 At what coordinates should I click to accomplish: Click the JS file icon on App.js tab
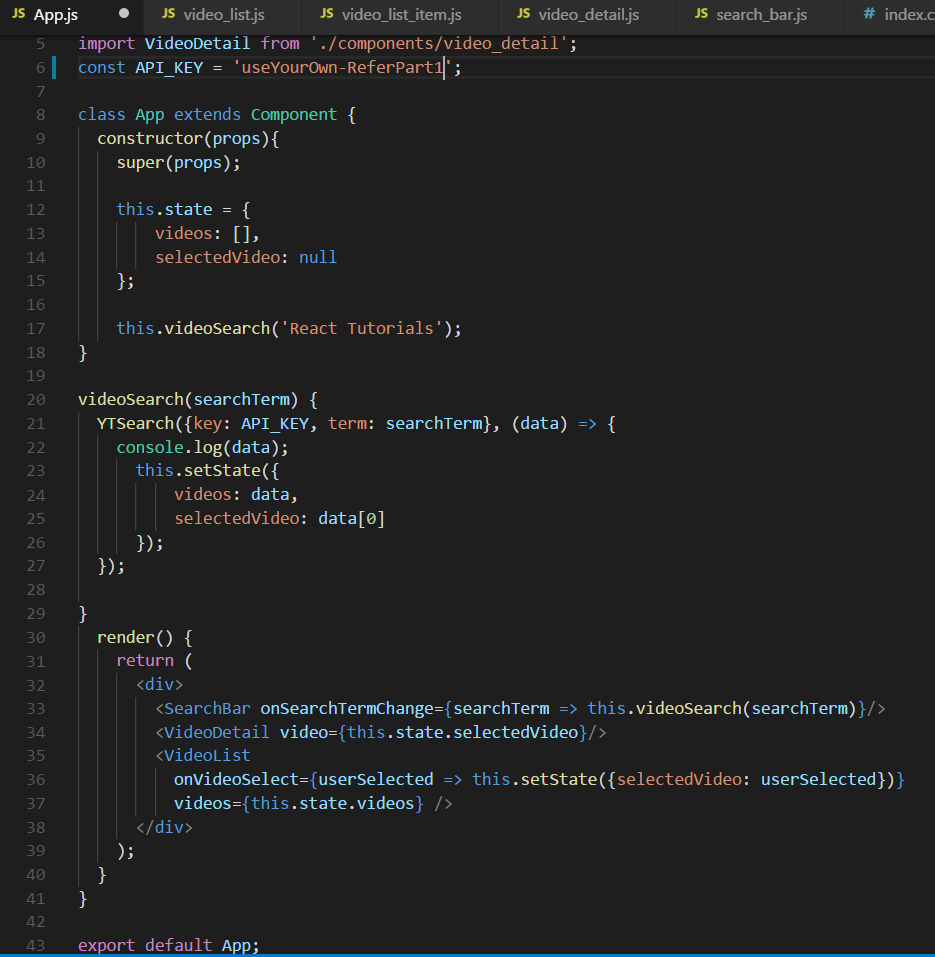(x=19, y=13)
